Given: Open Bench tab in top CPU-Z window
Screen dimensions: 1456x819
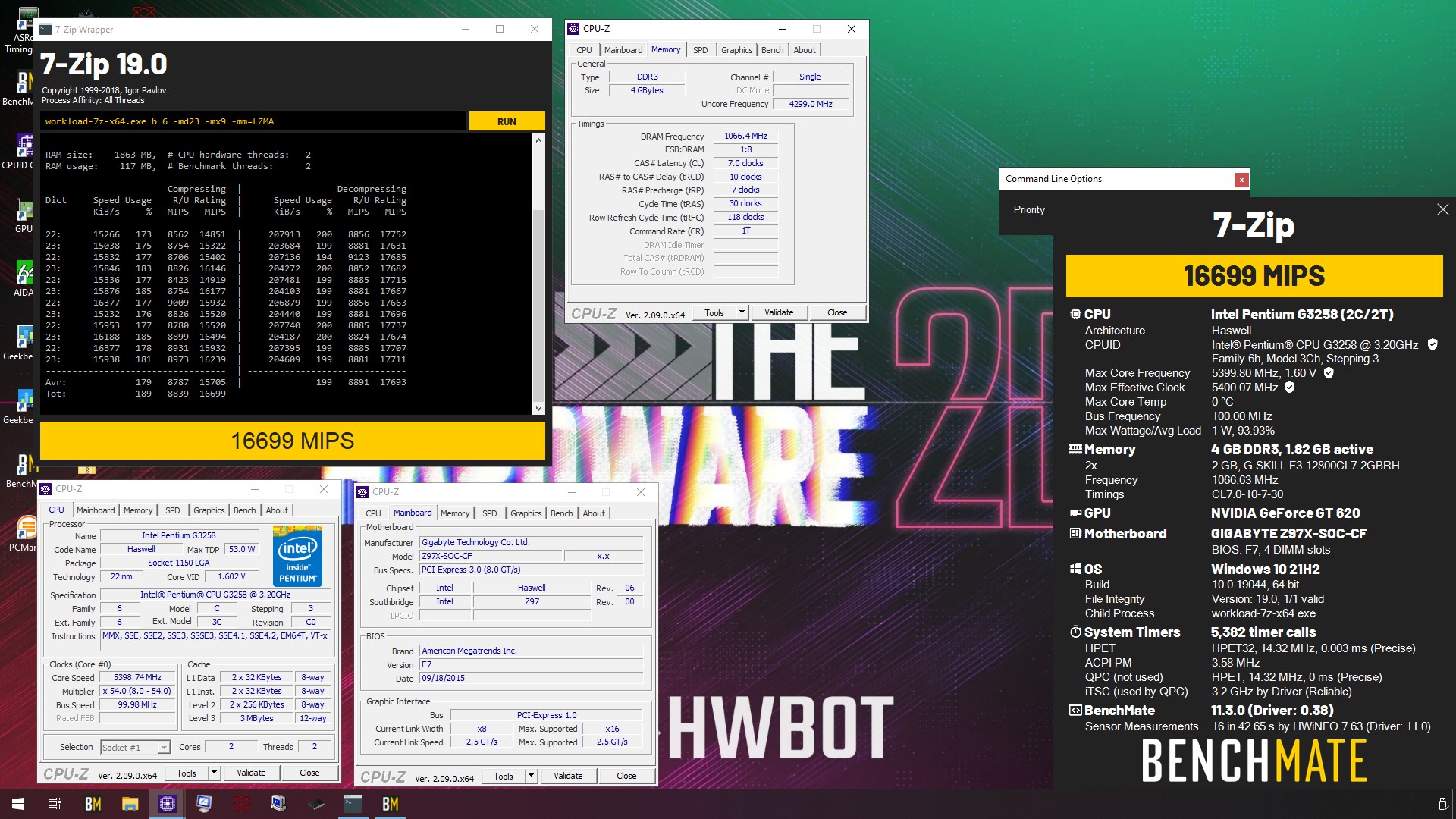Looking at the screenshot, I should (x=772, y=50).
